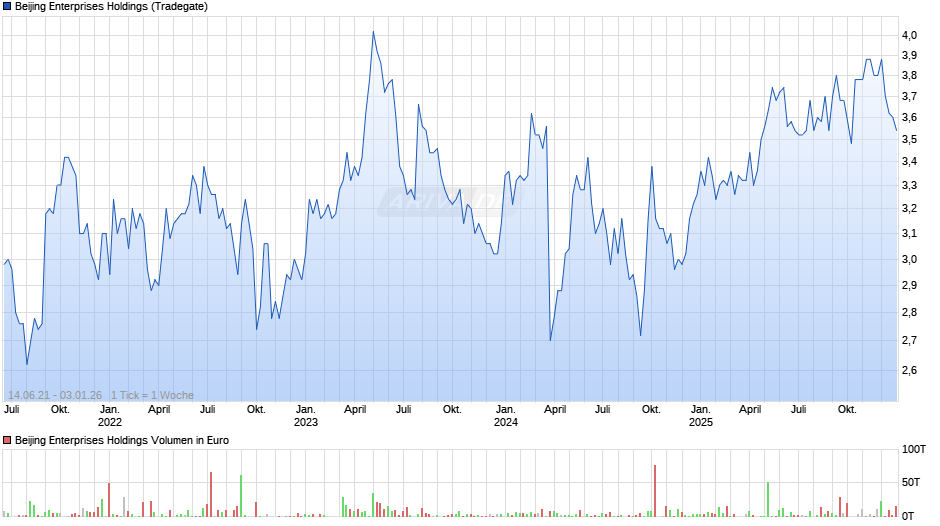The width and height of the screenshot is (940, 526).
Task: Click the 3,1 price axis label
Action: click(x=909, y=233)
